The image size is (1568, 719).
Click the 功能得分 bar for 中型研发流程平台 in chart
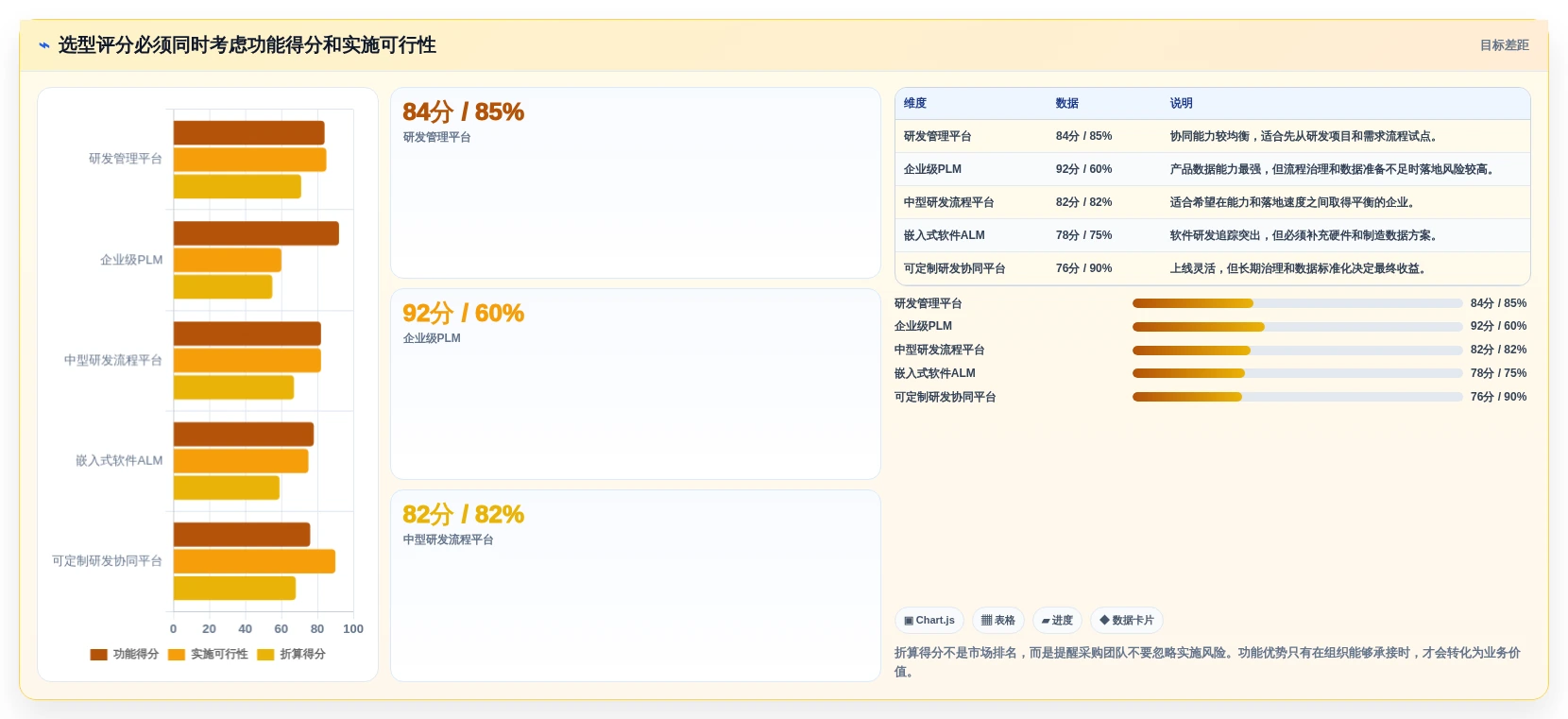247,334
